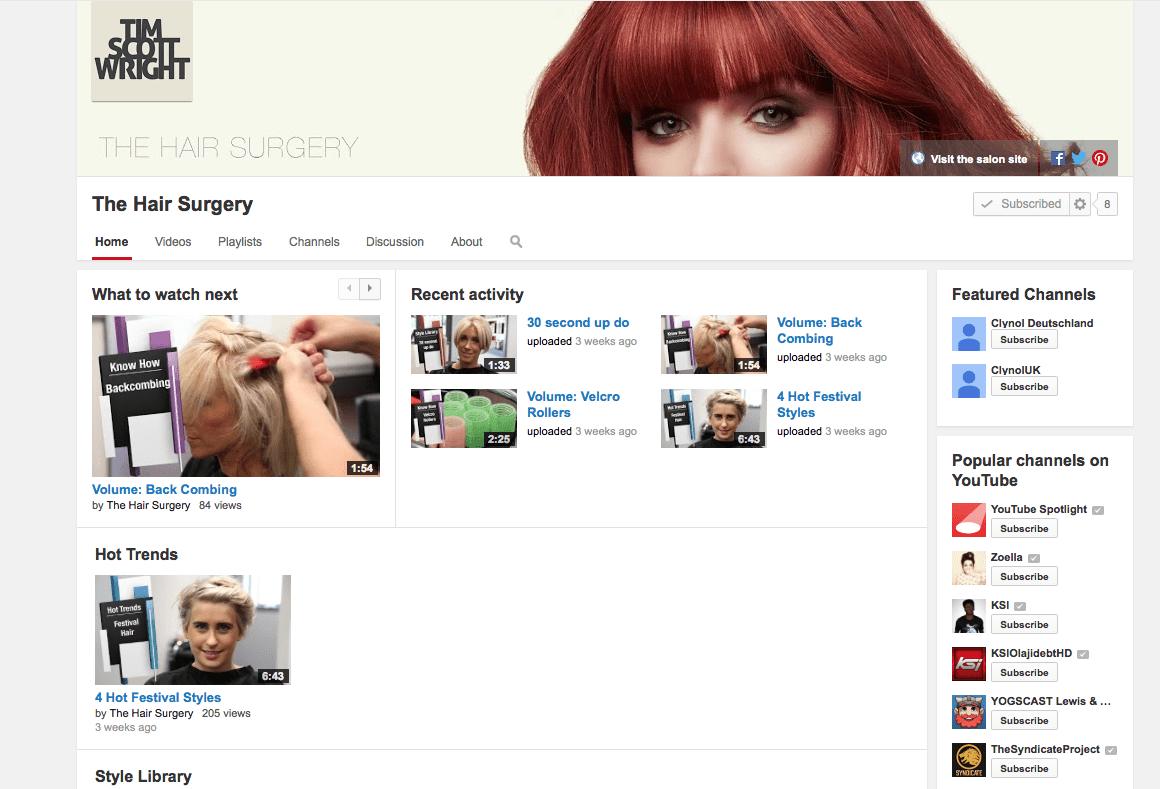Screen dimensions: 1160x789
Task: Click the Tim Scott Wright channel logo
Action: click(x=142, y=51)
